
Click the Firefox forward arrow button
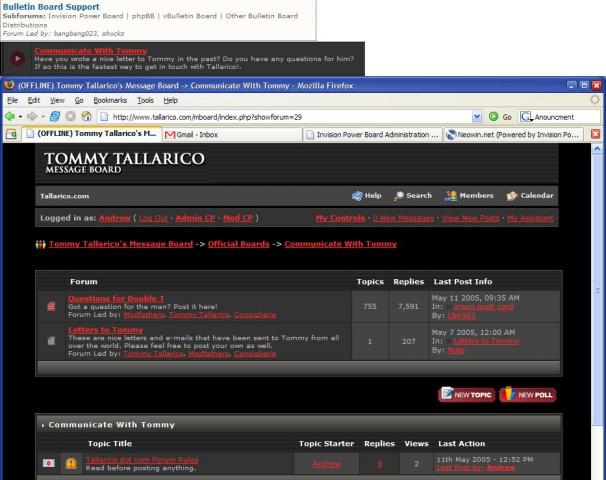click(x=32, y=116)
